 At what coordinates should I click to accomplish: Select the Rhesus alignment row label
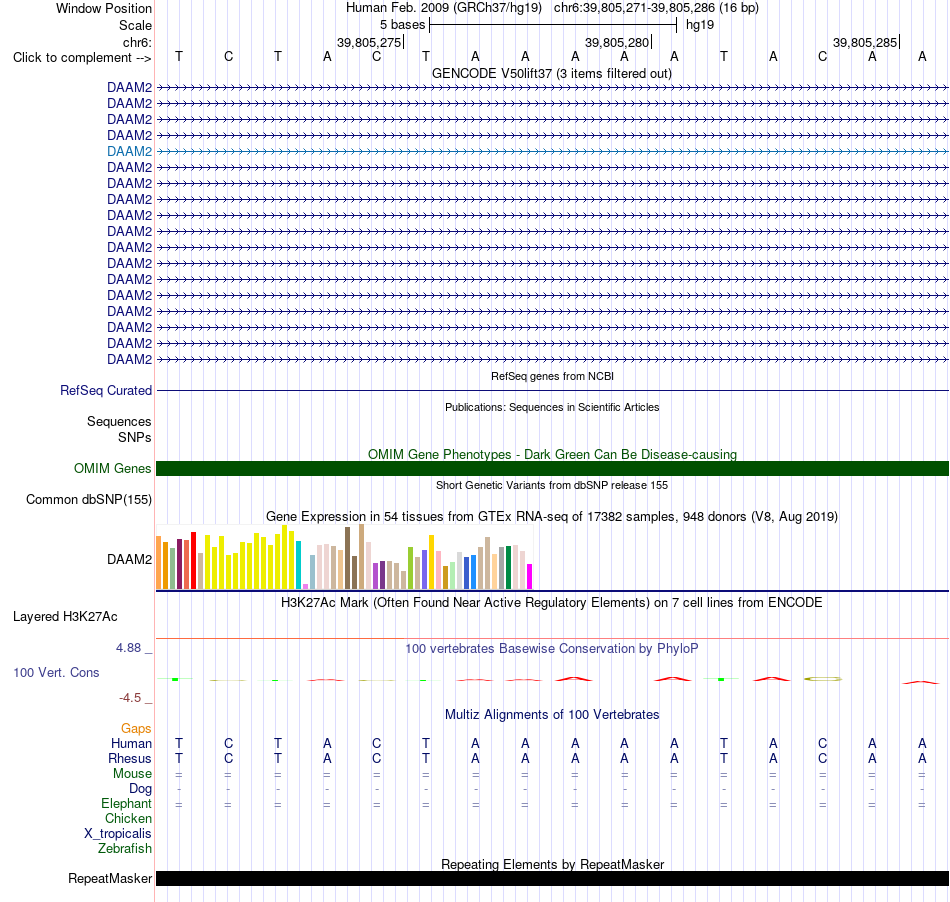[x=130, y=758]
